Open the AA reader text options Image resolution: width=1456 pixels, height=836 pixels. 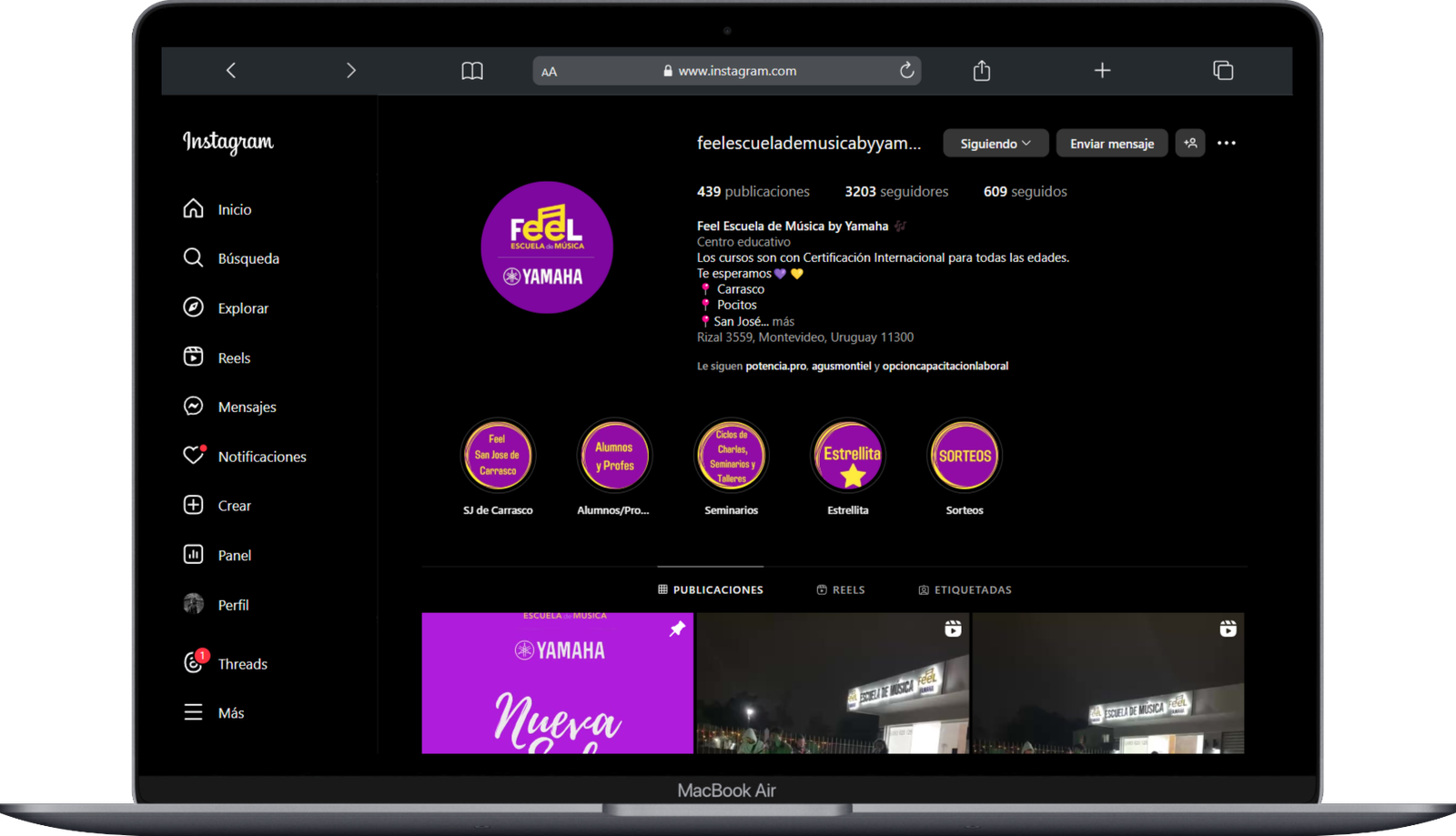[549, 72]
